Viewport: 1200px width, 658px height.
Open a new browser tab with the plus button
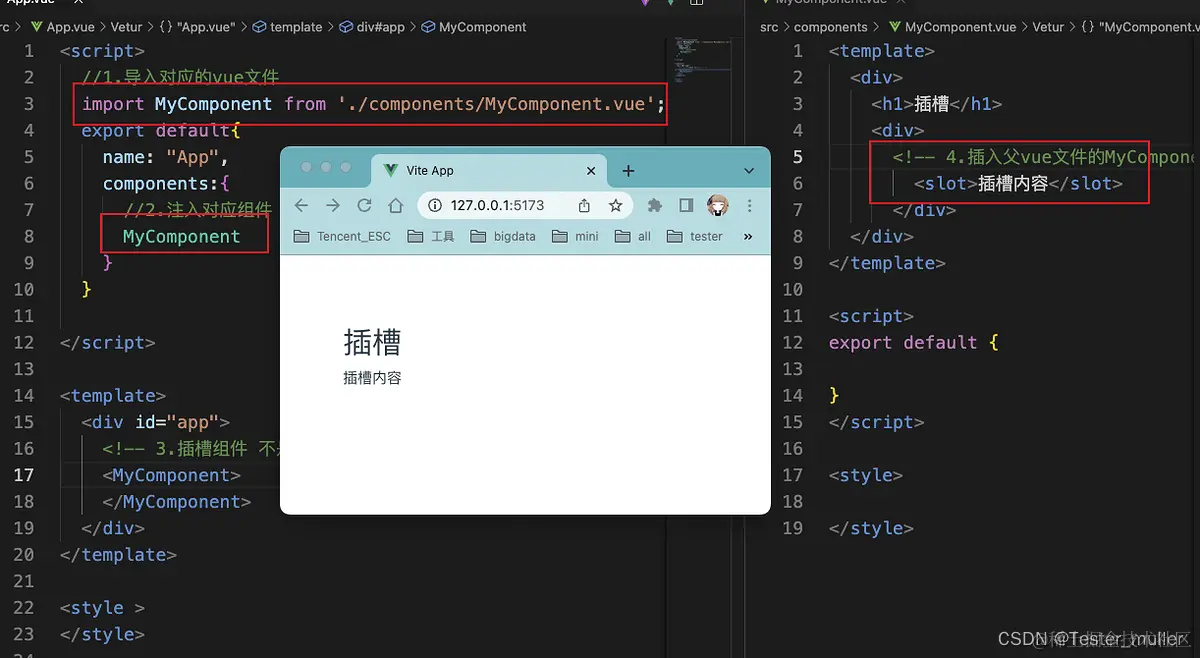click(628, 169)
